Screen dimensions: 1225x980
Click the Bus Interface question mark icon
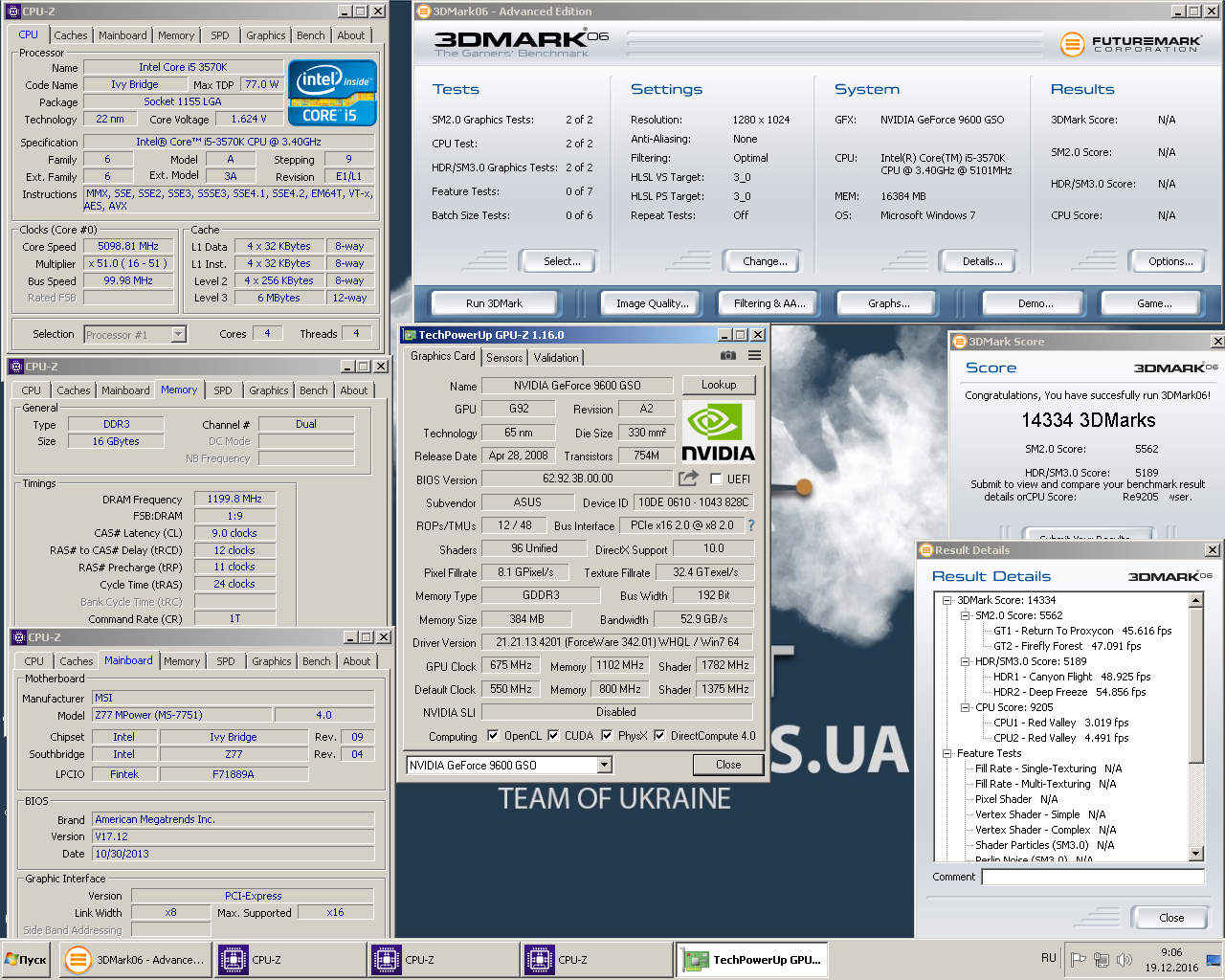point(751,525)
